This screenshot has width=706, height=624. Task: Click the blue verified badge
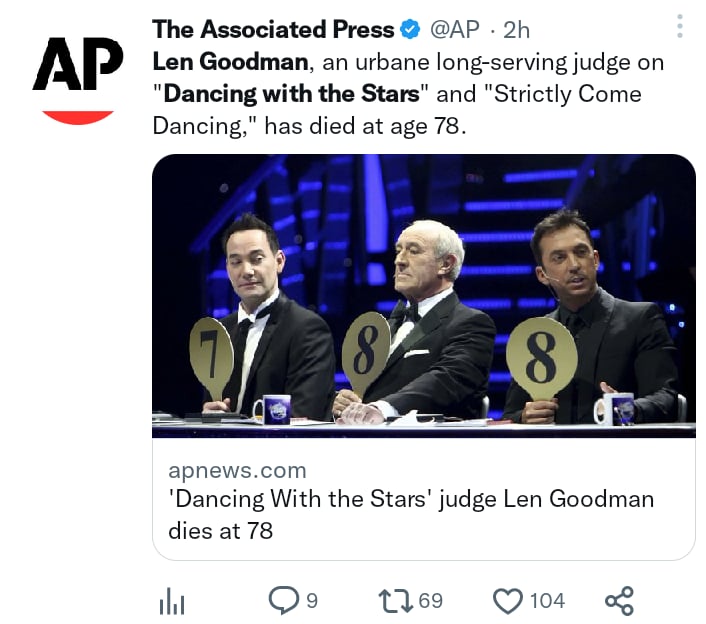[x=410, y=31]
